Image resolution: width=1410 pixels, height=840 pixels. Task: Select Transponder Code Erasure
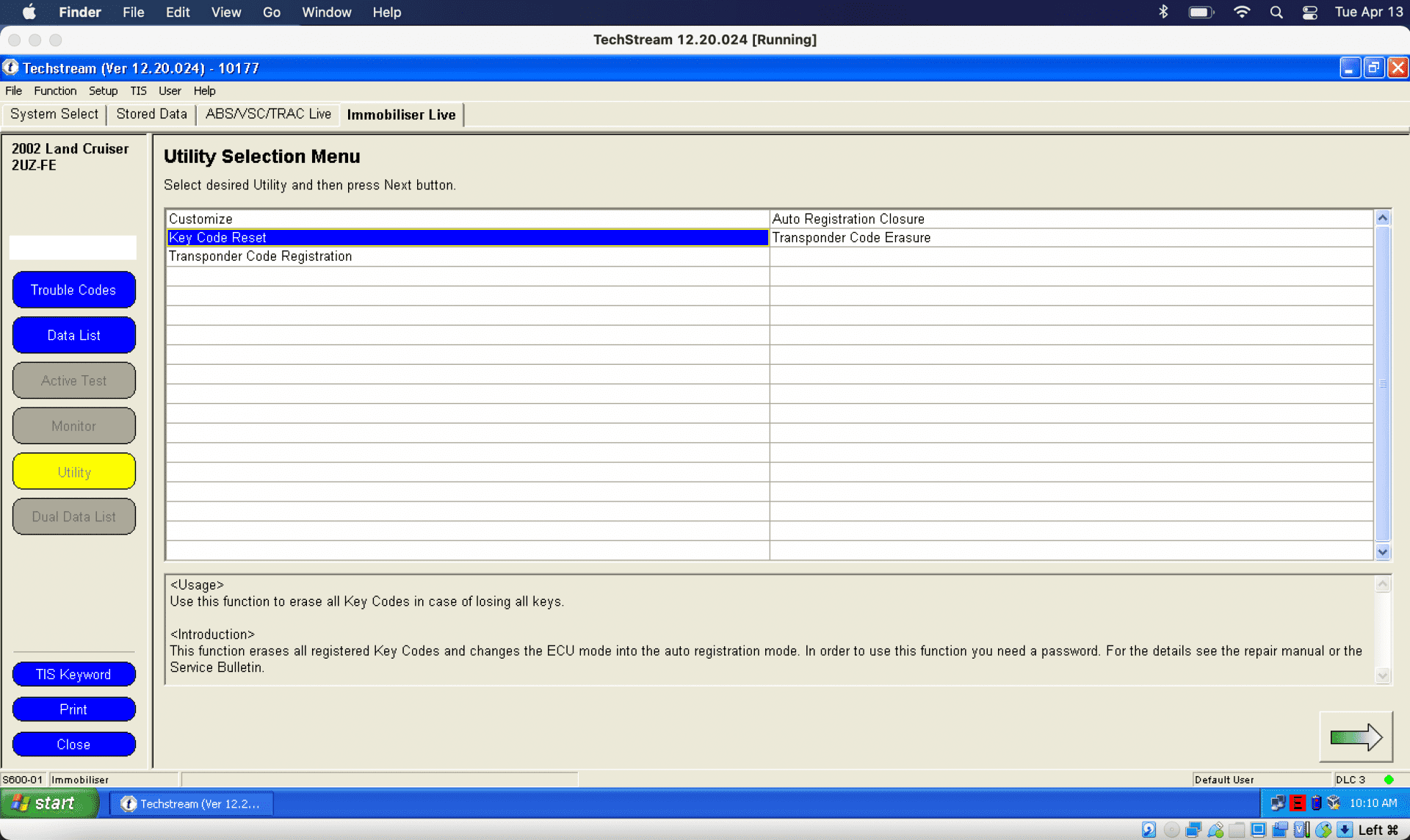point(1071,237)
